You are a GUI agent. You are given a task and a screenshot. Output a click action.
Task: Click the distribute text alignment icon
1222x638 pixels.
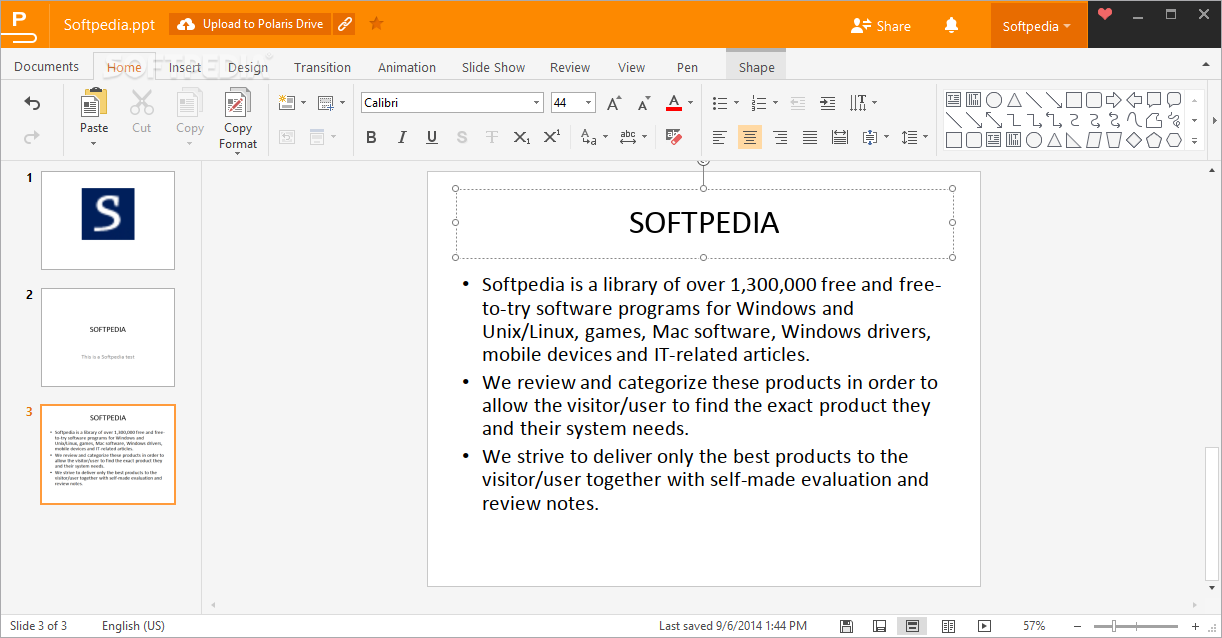[840, 137]
